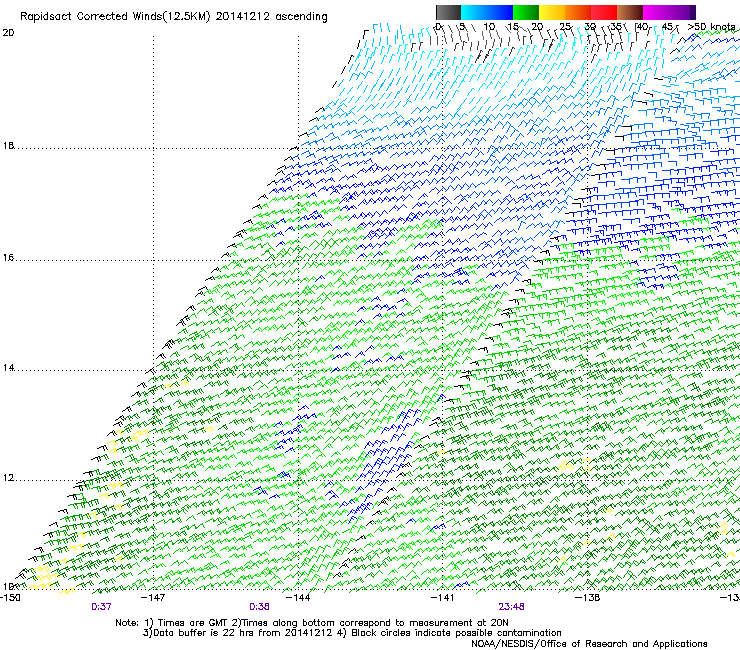Click the "12" latitude axis label
The height and width of the screenshot is (650, 740).
click(8, 478)
